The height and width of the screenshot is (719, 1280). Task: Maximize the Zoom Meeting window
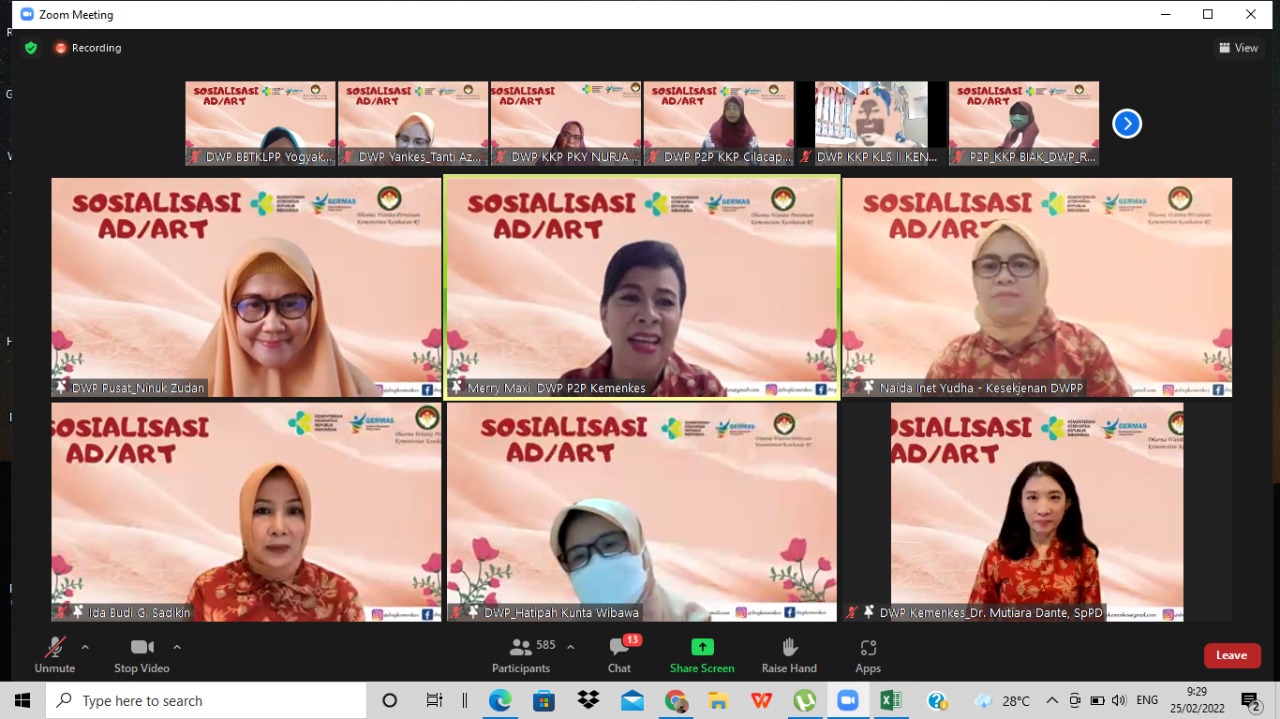pos(1208,14)
